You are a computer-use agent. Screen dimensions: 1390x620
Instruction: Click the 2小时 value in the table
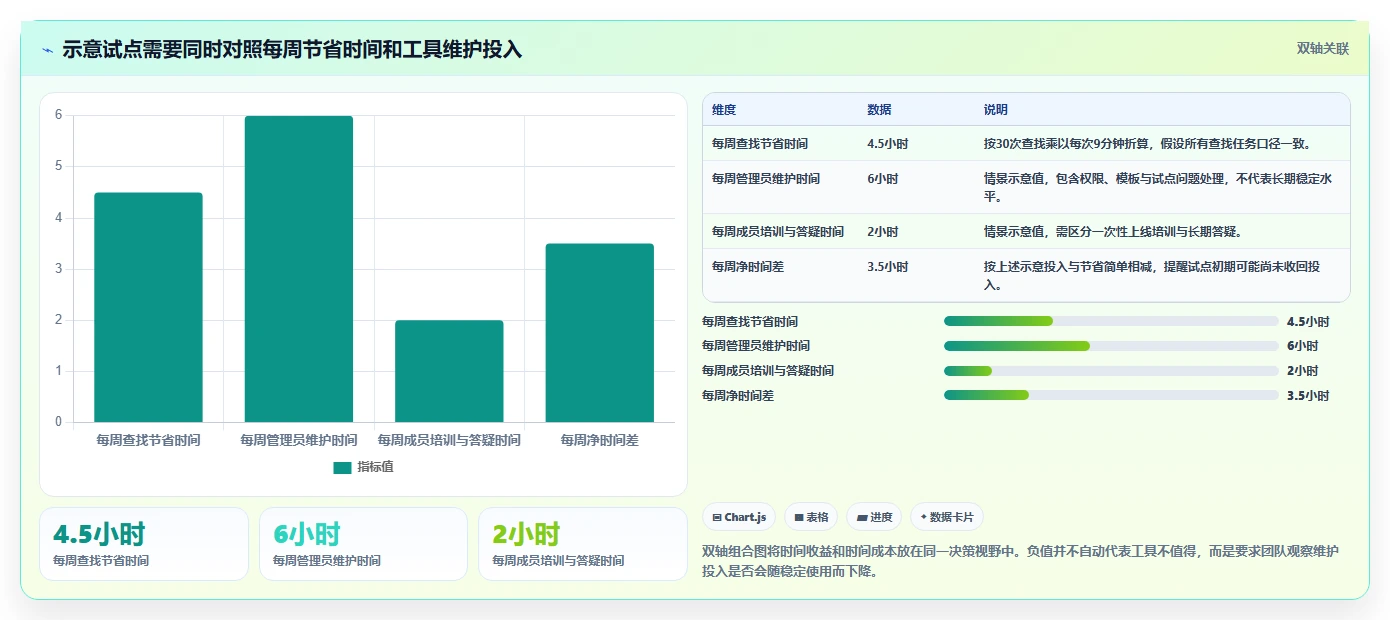pyautogui.click(x=883, y=232)
